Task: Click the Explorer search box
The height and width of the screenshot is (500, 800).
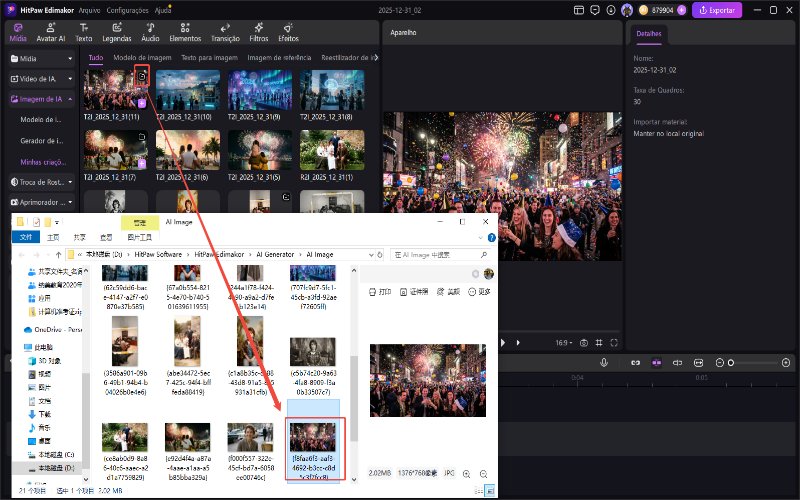Action: click(x=441, y=254)
